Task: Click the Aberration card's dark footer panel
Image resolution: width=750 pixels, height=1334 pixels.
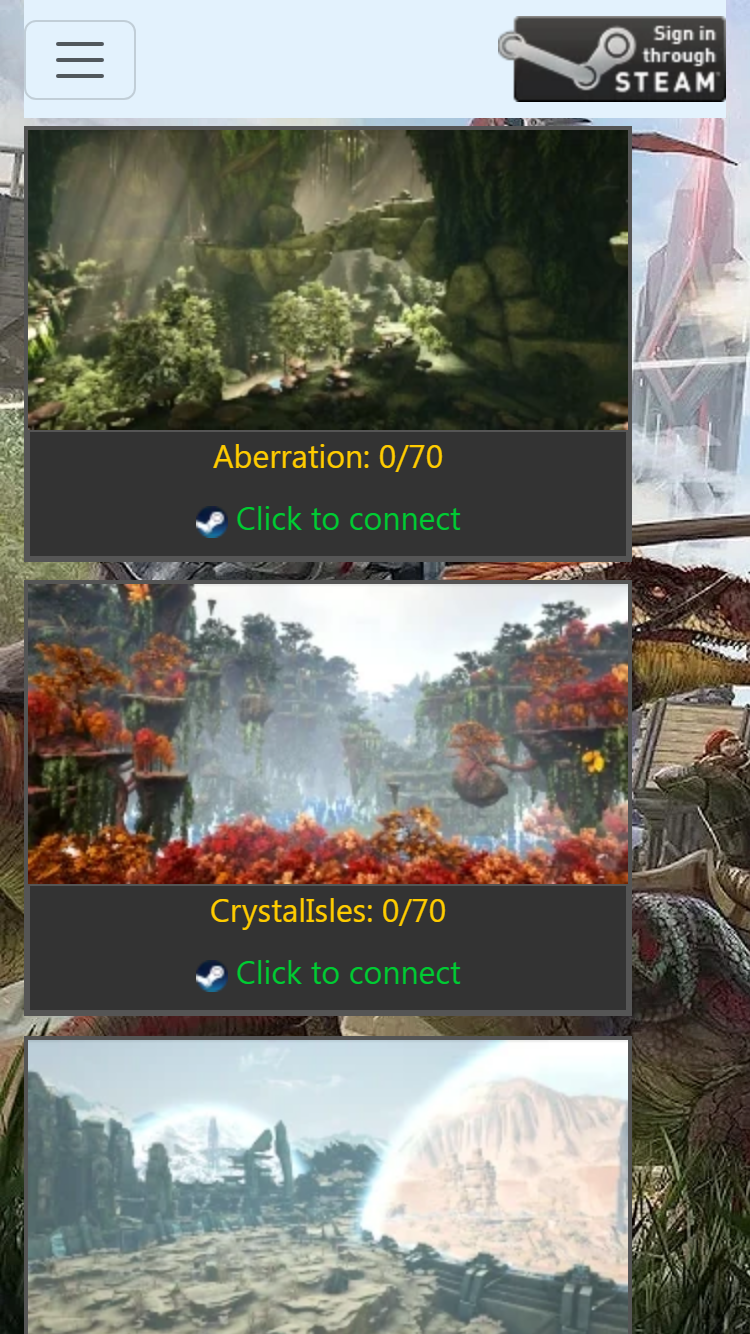Action: 328,493
